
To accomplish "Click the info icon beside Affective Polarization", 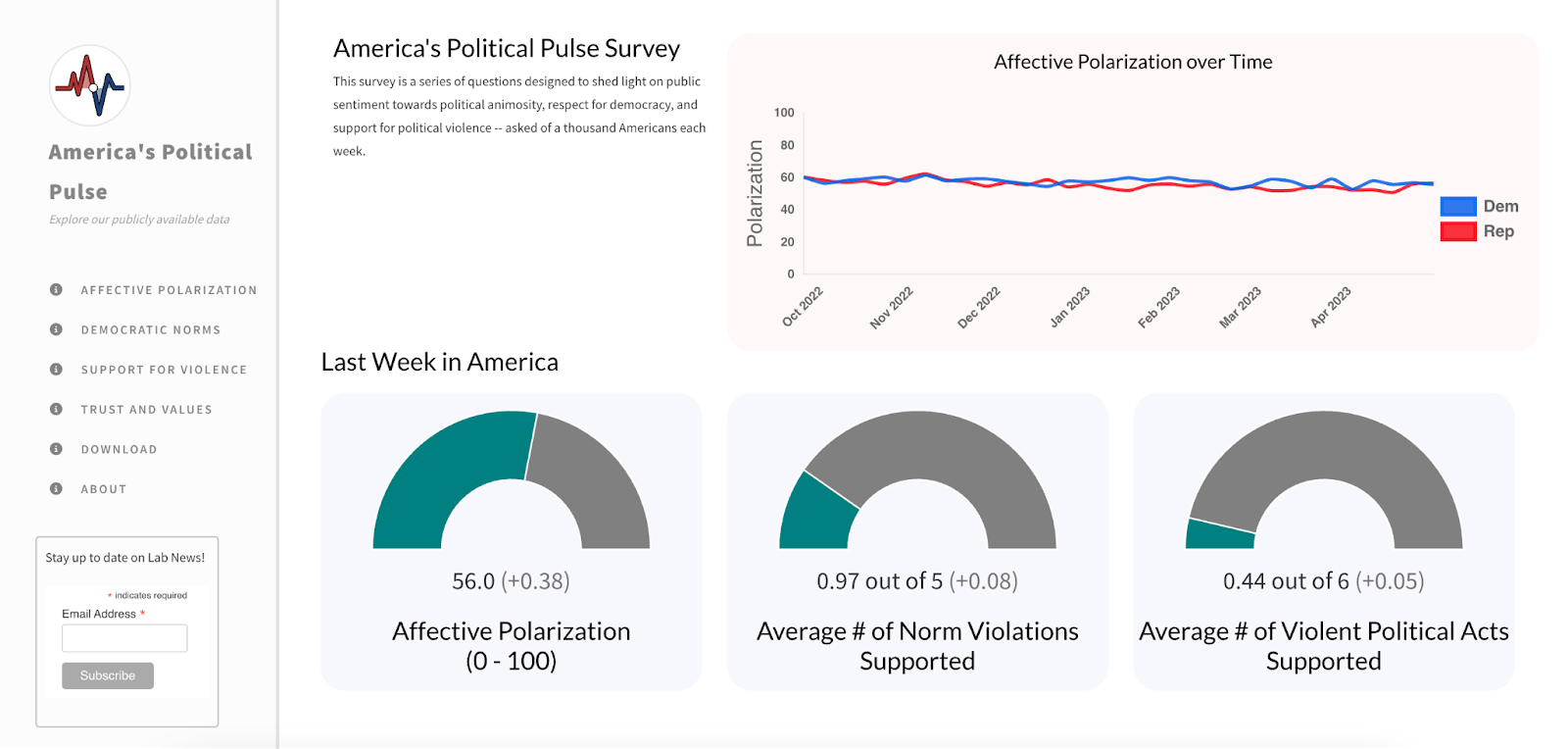I will click(x=56, y=290).
